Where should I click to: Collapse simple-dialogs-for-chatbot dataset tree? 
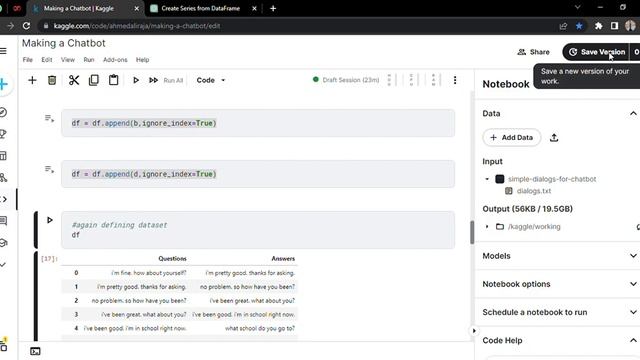point(487,179)
